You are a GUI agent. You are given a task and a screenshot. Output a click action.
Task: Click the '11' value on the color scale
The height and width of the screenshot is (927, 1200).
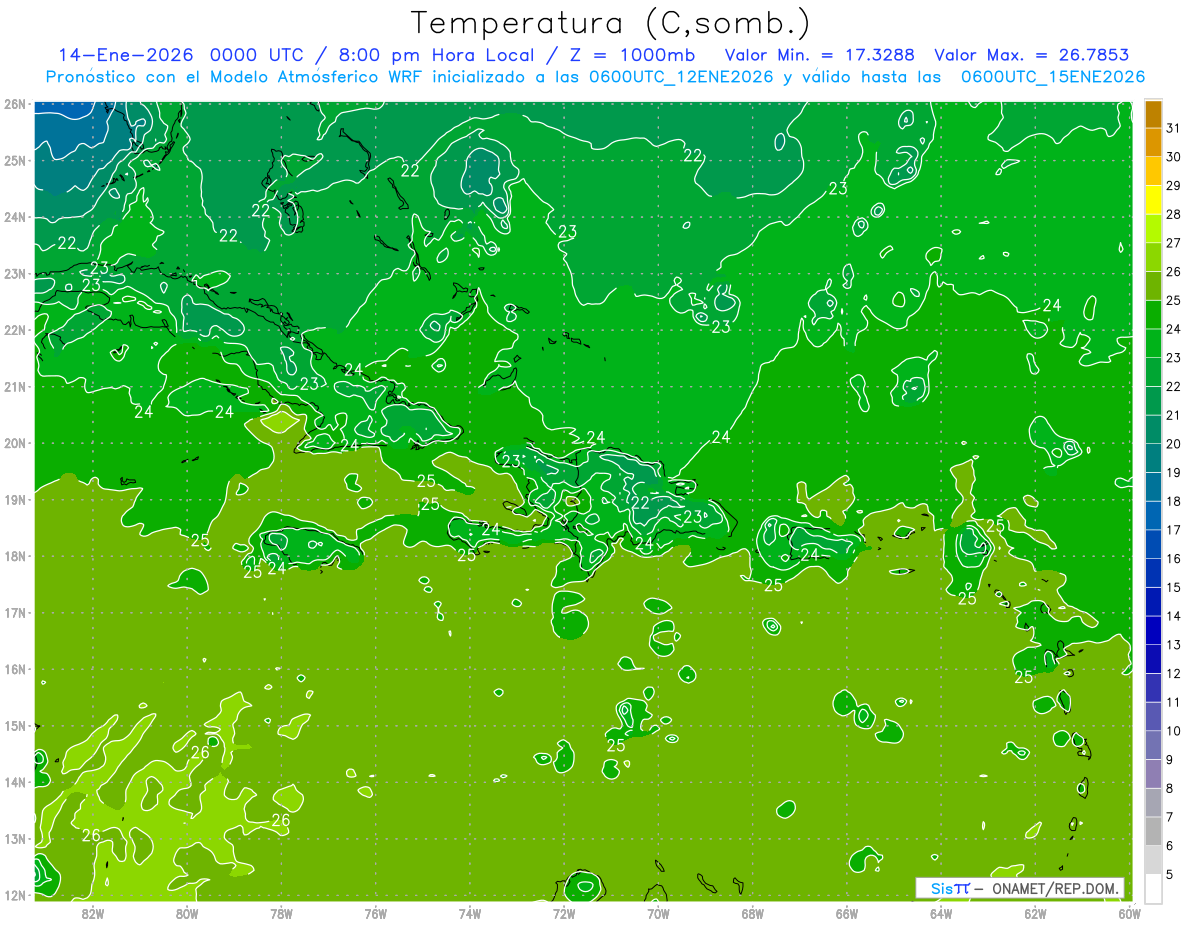(1174, 702)
